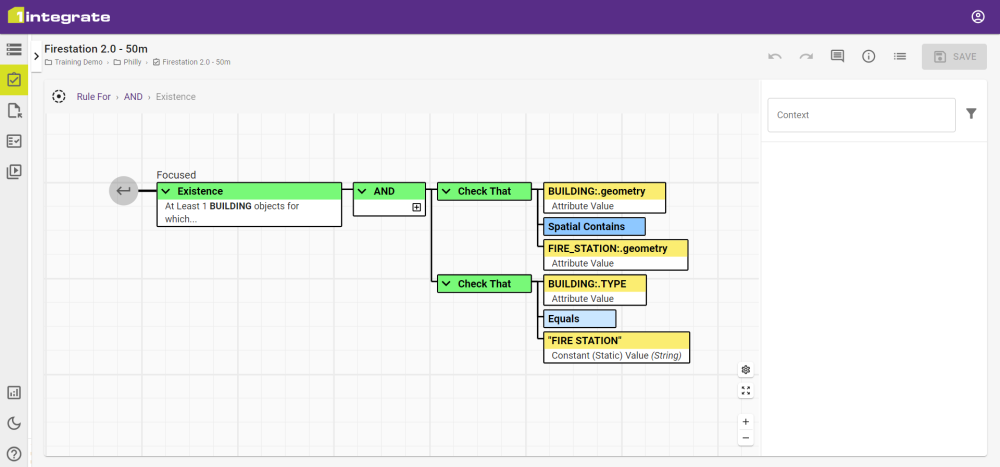
Task: Select 'Rule For' in rule breadcrumb
Action: tap(93, 97)
